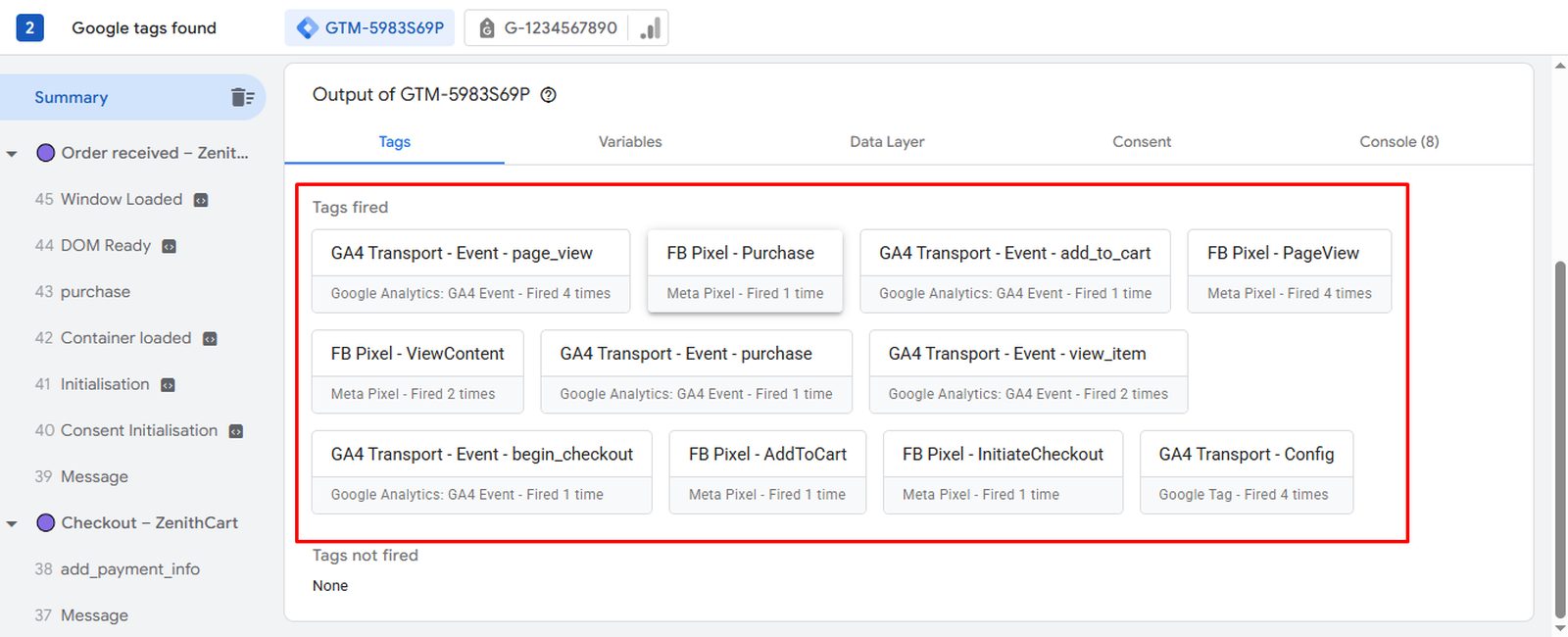Open the GA4 Transport - Event - add_to_cart card
The image size is (1568, 637).
coord(1015,271)
